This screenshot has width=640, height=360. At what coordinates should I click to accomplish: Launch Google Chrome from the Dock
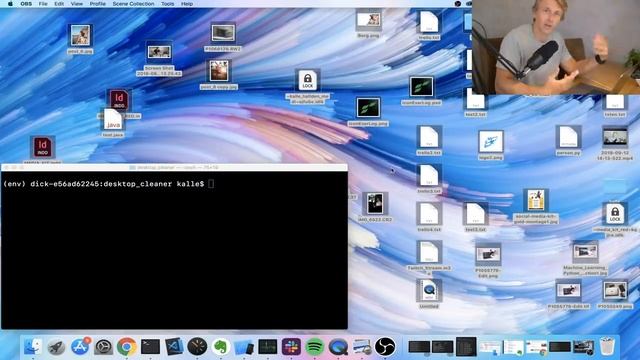127,347
